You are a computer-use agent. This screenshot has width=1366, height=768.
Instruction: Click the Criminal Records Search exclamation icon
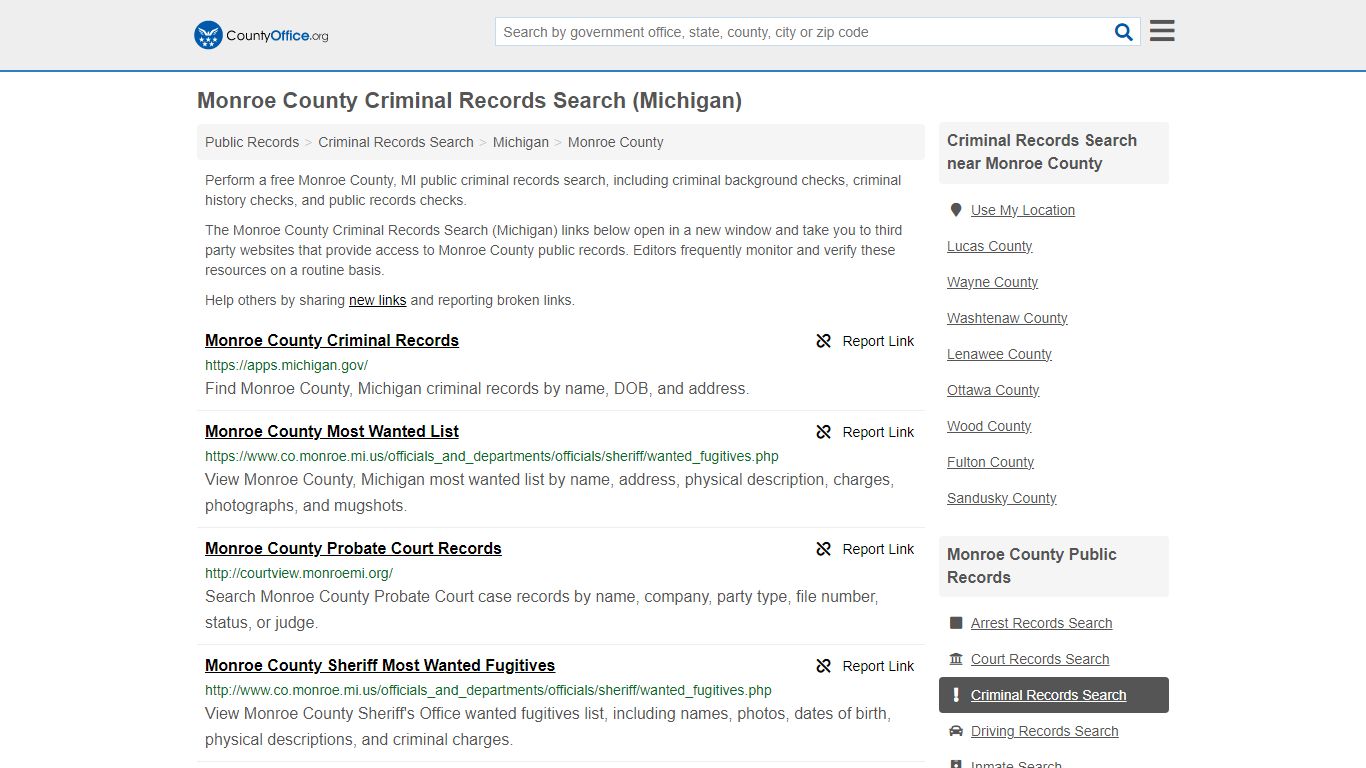(956, 695)
